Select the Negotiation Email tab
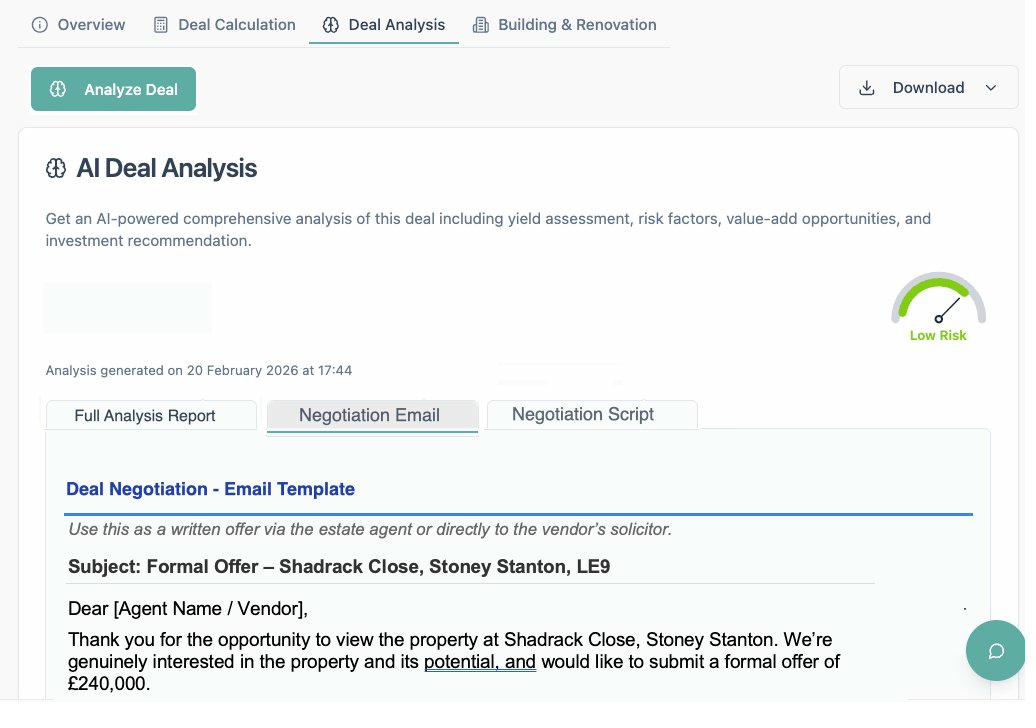Screen dimensions: 1036x728 tap(369, 416)
